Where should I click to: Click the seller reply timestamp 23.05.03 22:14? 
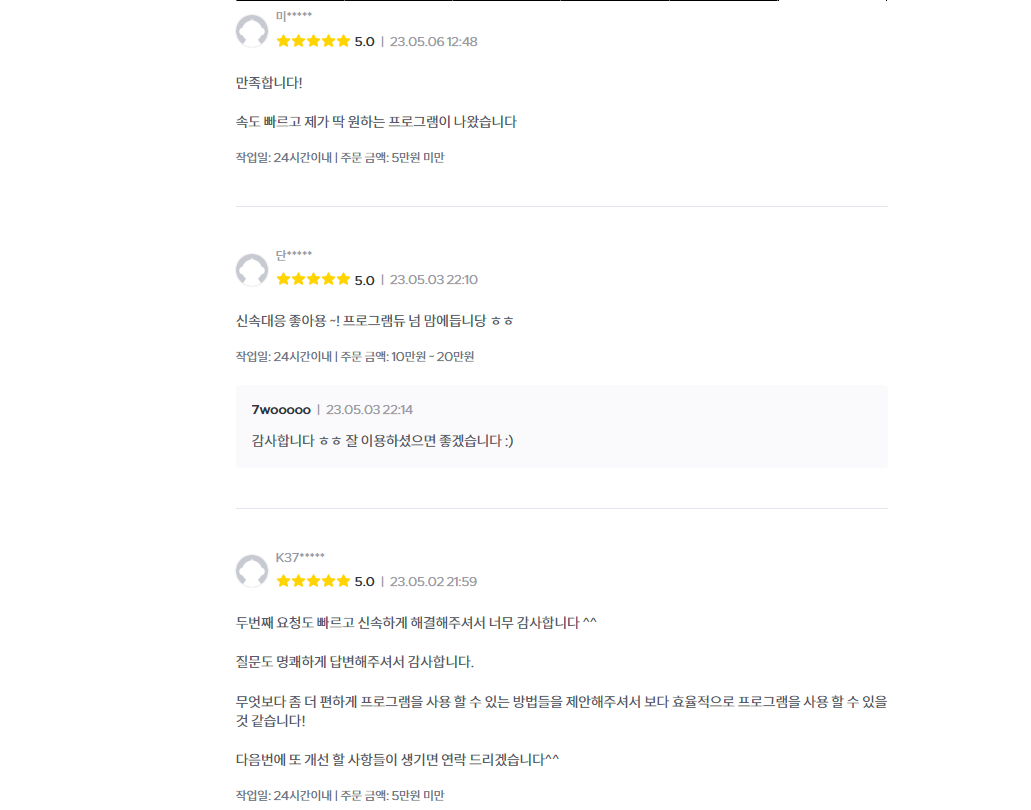[369, 409]
